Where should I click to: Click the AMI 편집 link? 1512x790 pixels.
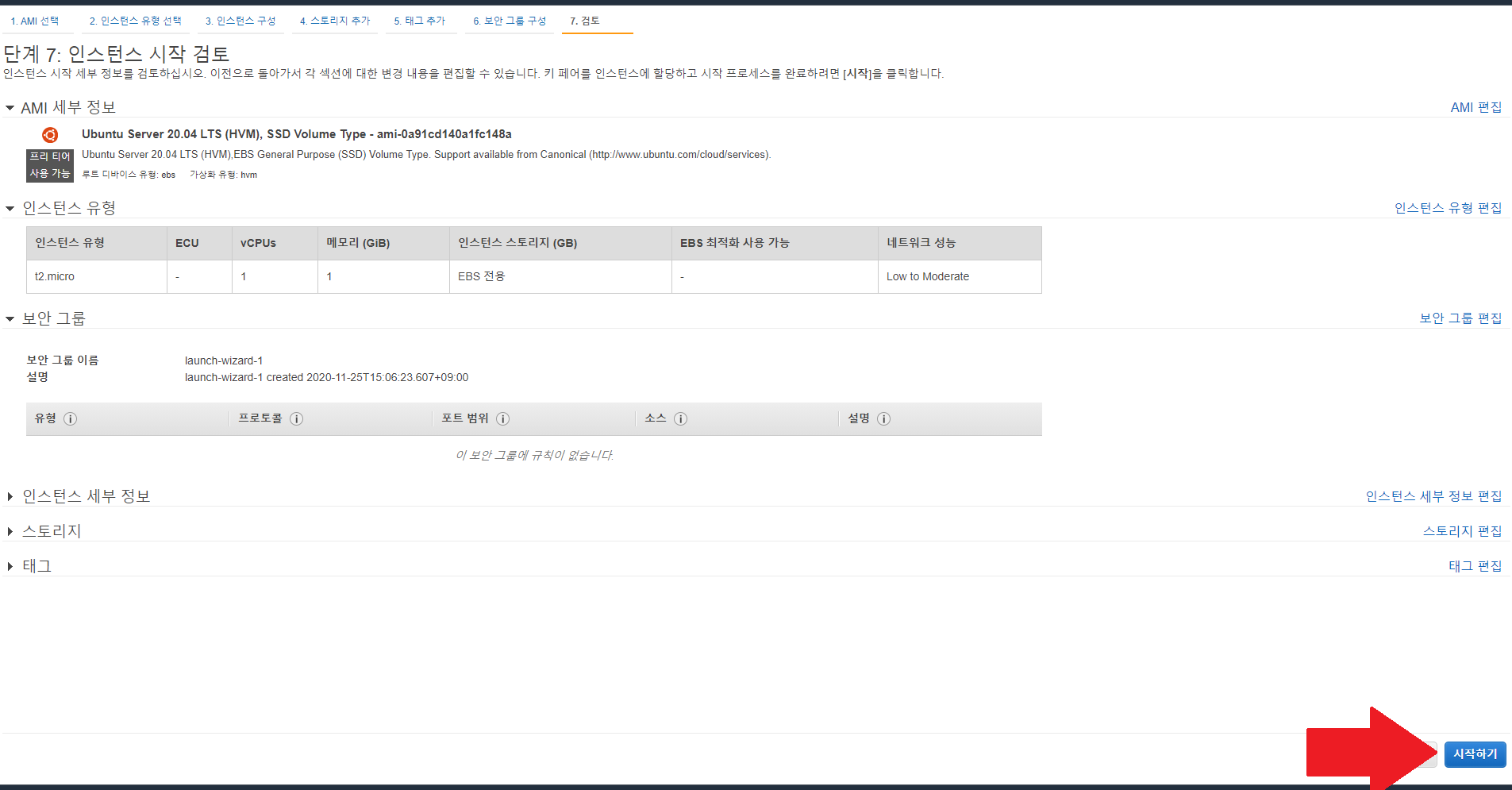click(1476, 107)
